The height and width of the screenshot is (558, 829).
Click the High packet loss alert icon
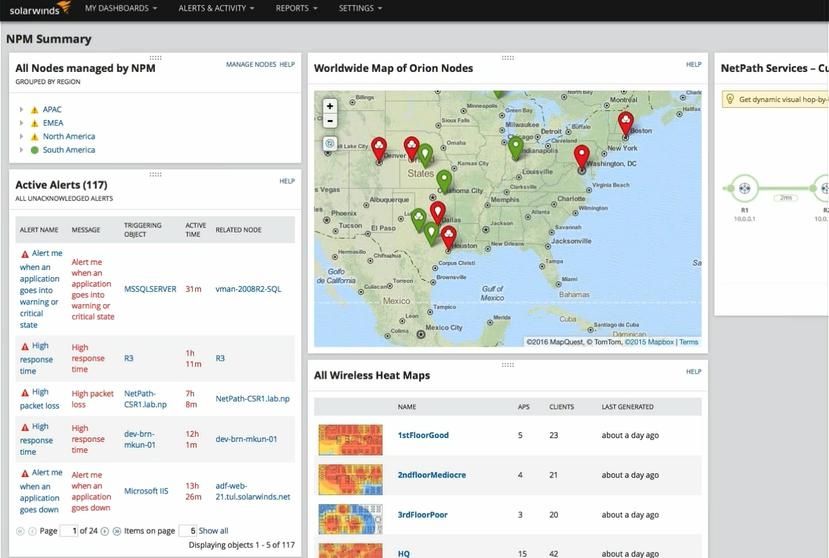pos(25,392)
